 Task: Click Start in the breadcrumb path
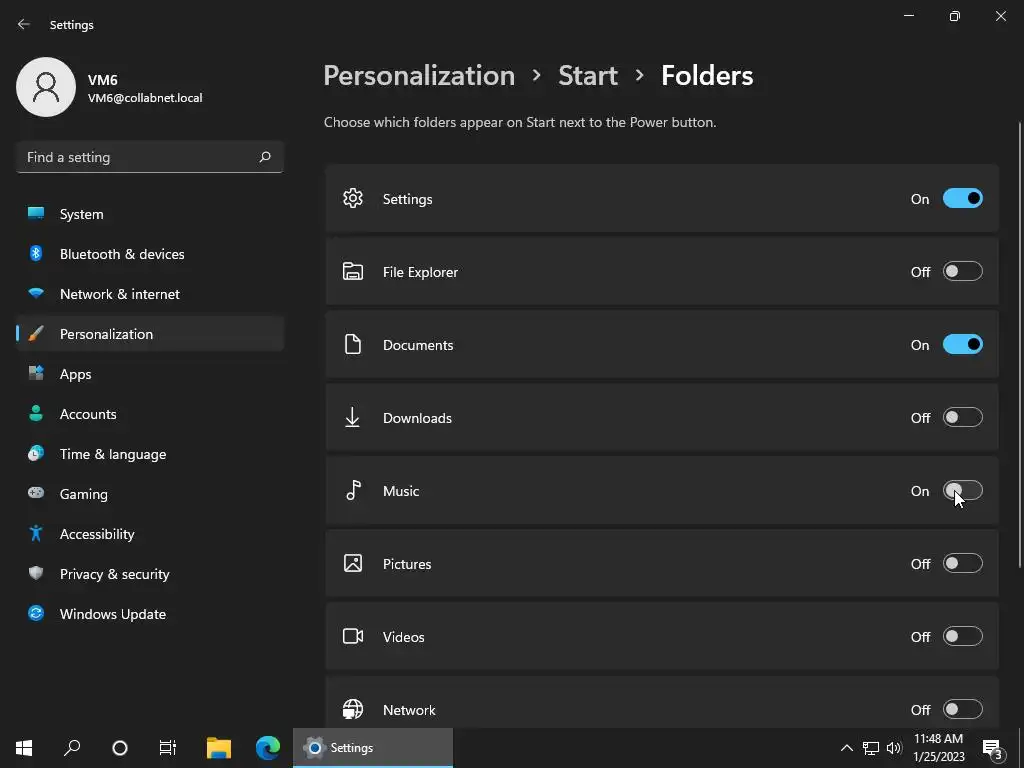588,76
